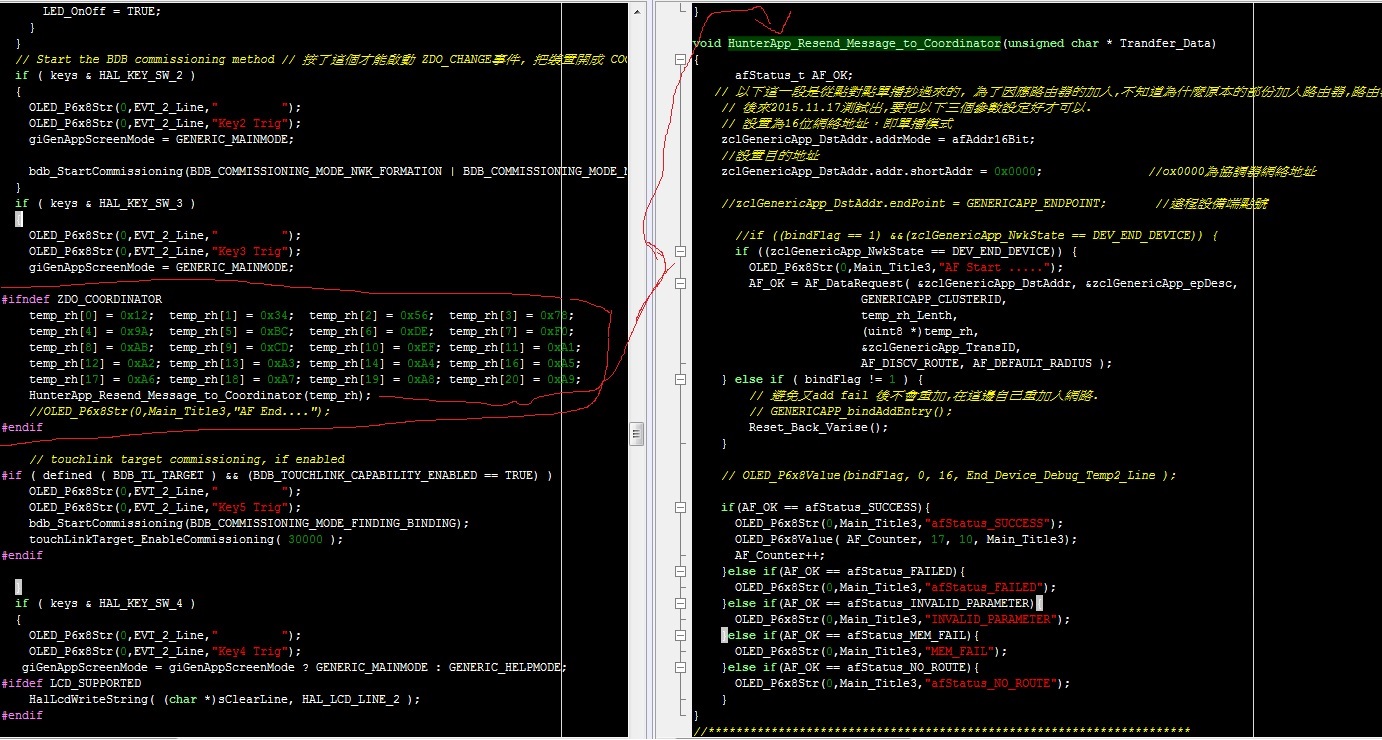
Task: Click the 'if ( keys & HAL_KEY_SW_4 )' line
Action: pyautogui.click(x=105, y=603)
